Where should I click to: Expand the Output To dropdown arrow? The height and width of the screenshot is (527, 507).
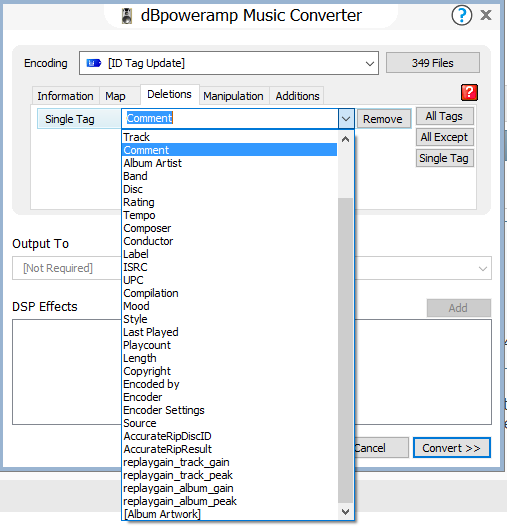(x=483, y=269)
